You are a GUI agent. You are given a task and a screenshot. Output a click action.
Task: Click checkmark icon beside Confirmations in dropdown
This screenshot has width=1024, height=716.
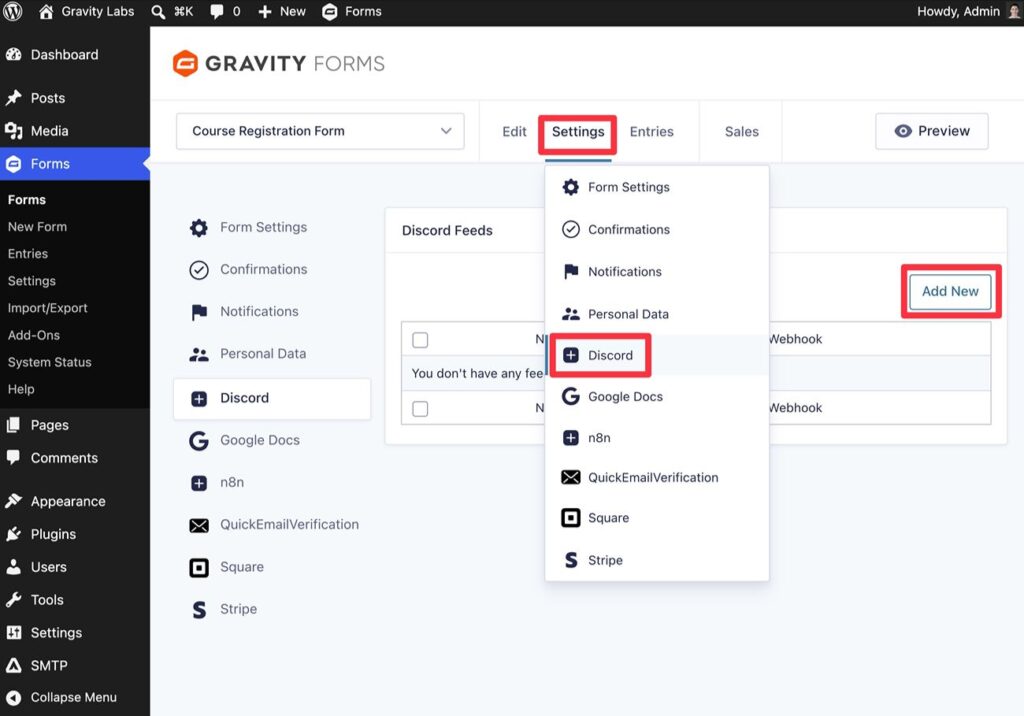click(x=571, y=229)
